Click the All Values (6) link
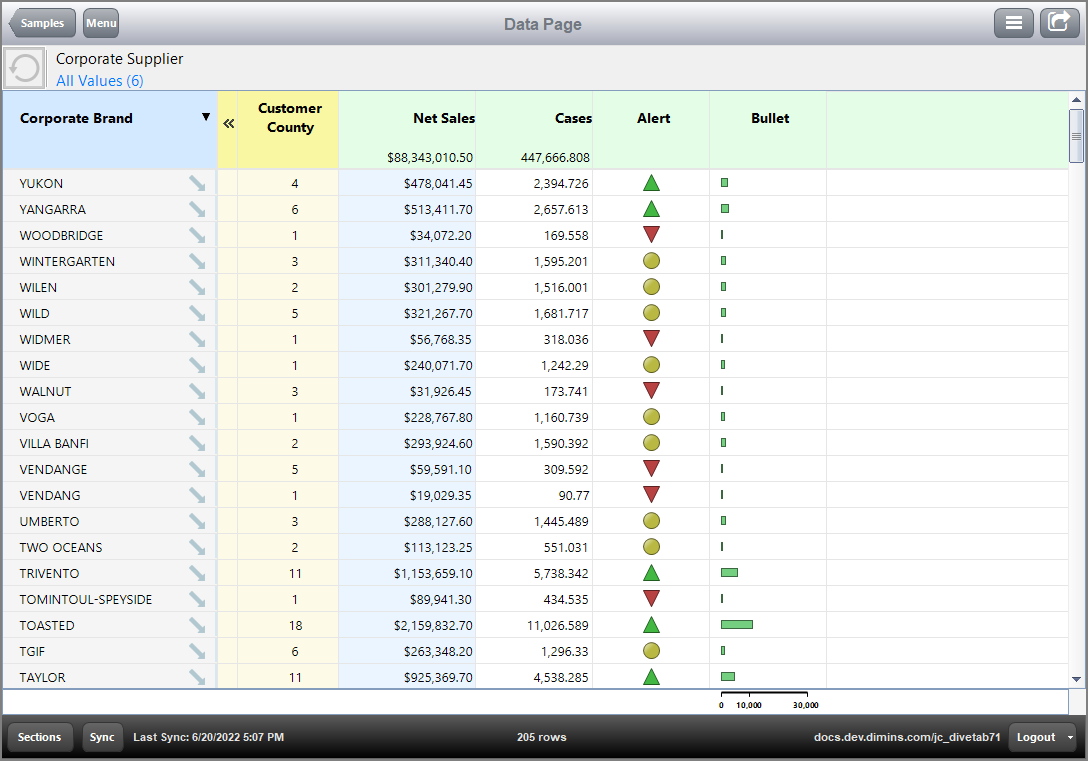Image resolution: width=1088 pixels, height=761 pixels. point(99,80)
